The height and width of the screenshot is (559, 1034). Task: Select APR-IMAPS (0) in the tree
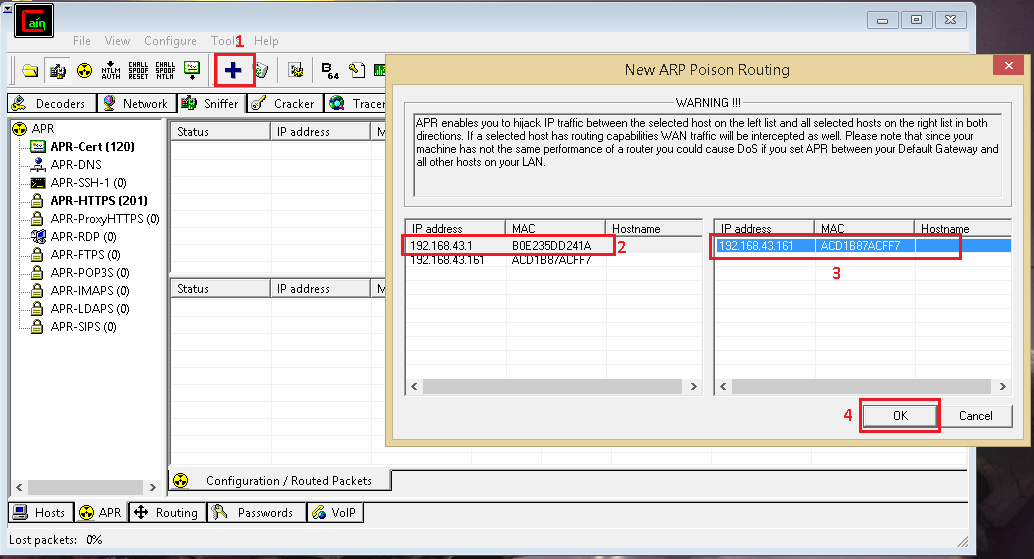point(90,291)
